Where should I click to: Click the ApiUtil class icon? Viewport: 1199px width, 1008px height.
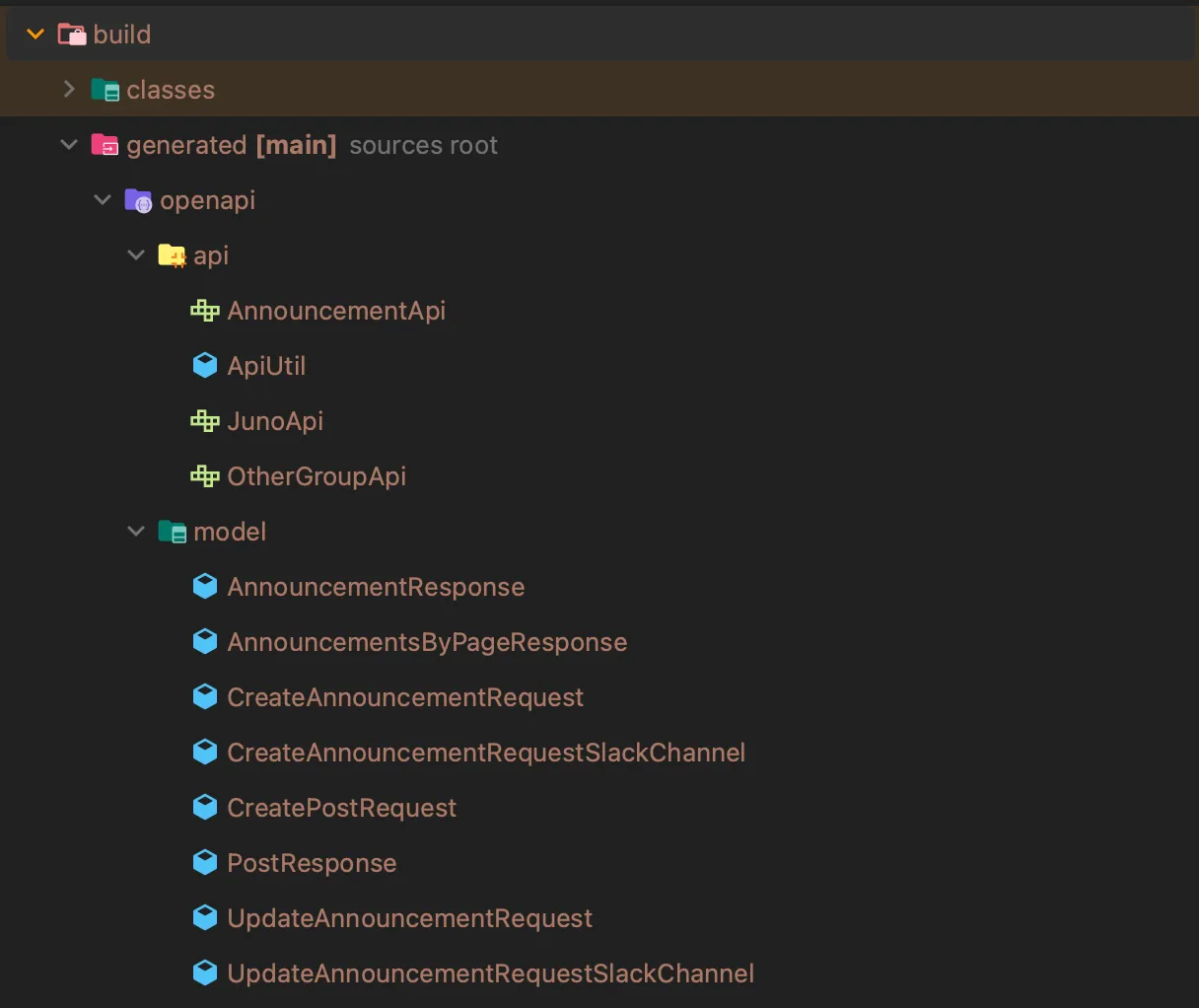pos(205,366)
